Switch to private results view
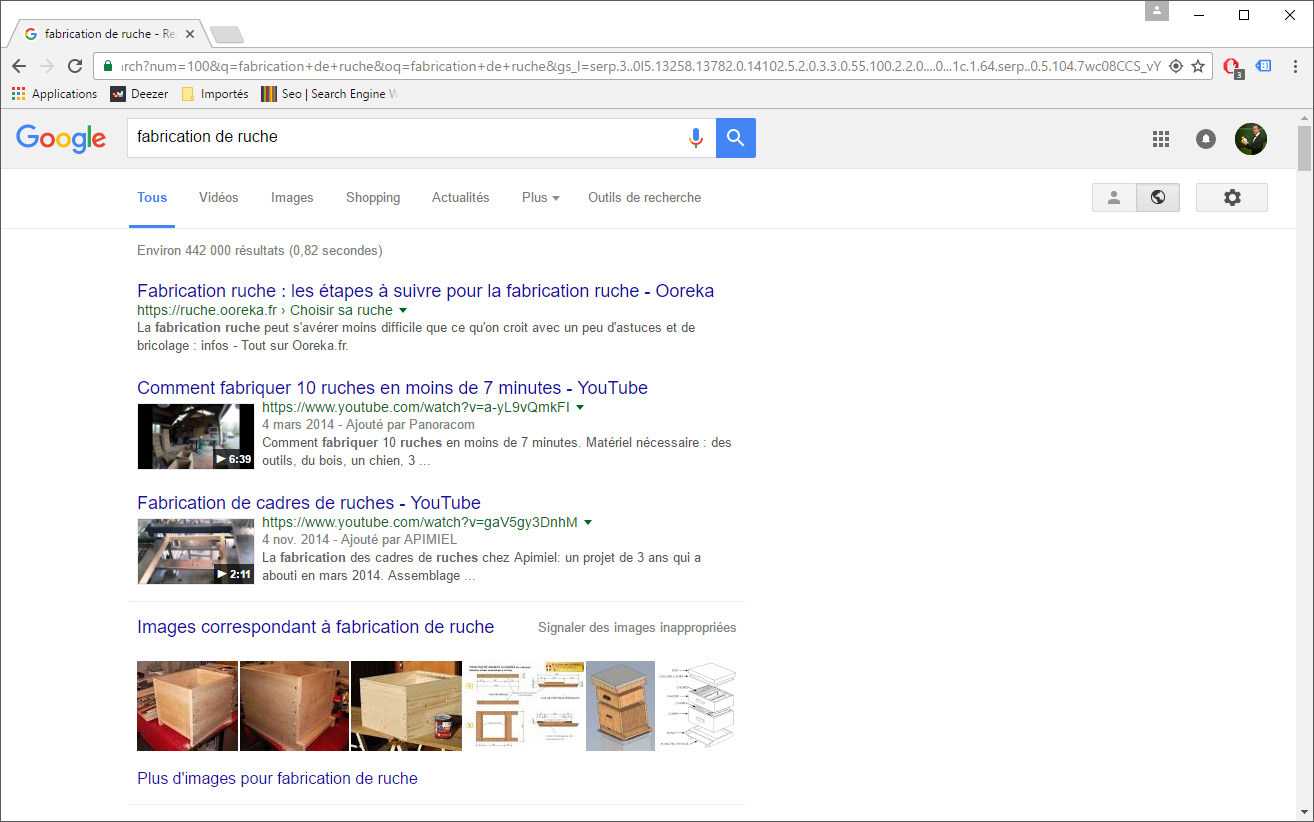 [x=1114, y=198]
